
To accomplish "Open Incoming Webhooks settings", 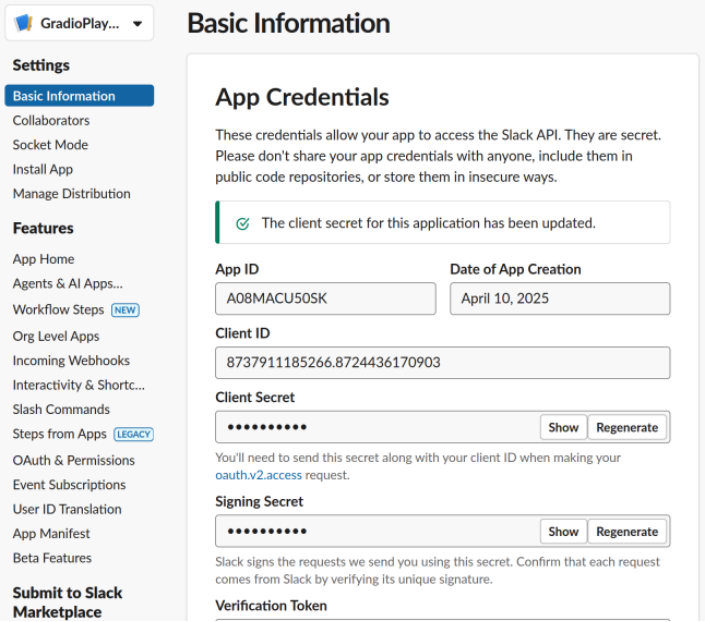I will 71,361.
